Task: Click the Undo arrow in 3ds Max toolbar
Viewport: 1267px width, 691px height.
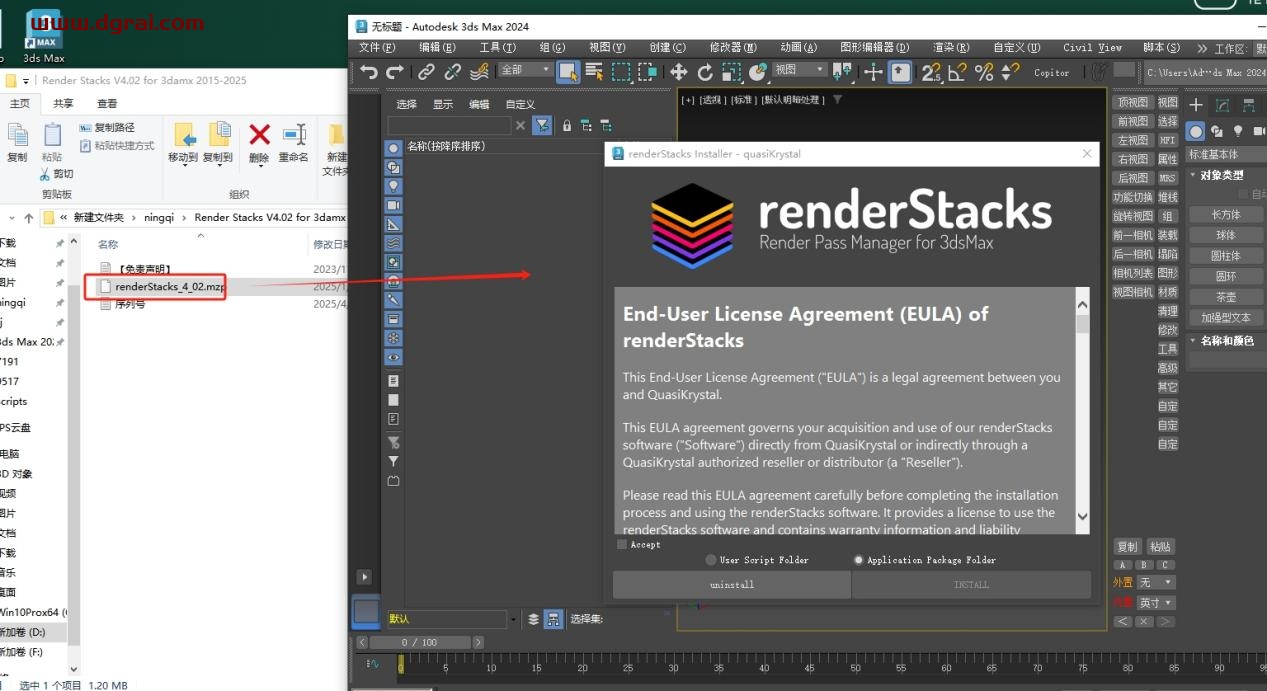Action: 369,72
